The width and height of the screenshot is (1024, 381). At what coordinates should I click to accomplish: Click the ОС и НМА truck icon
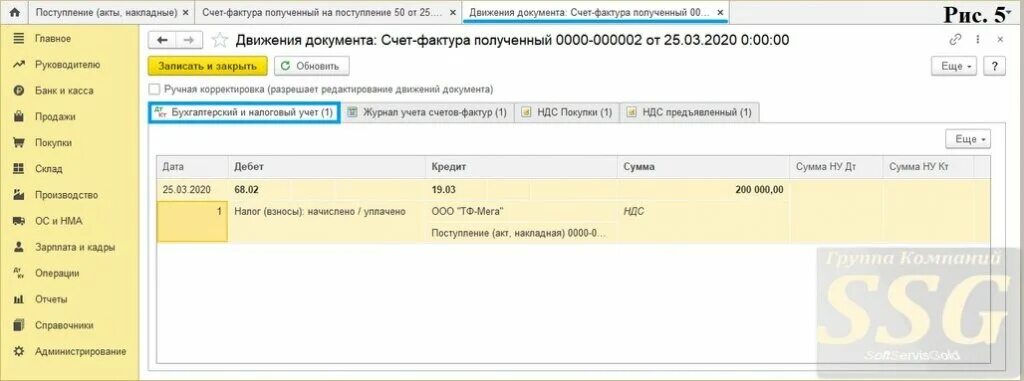(19, 221)
